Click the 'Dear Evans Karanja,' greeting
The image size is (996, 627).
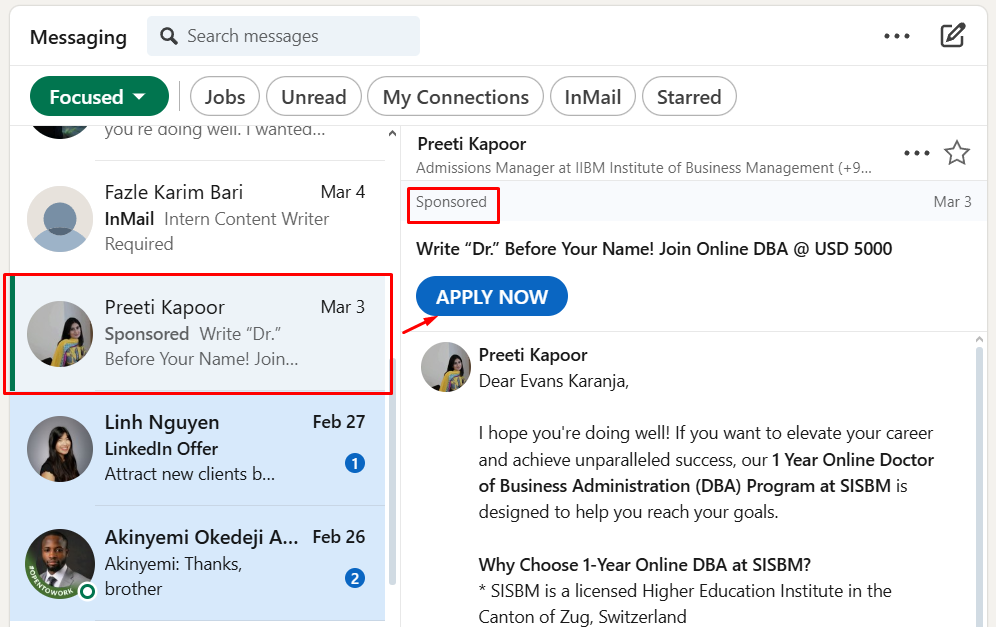click(x=553, y=381)
